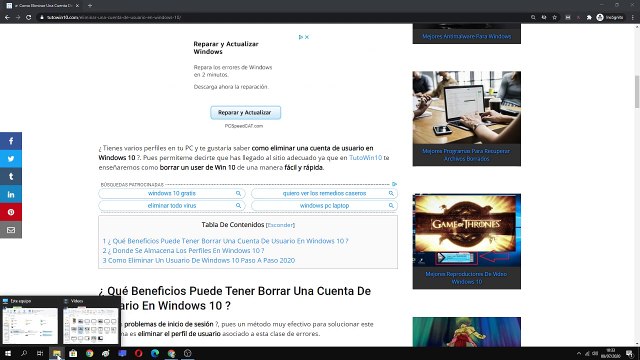Share page via LinkedIn sidebar icon
The height and width of the screenshot is (360, 640).
11,194
